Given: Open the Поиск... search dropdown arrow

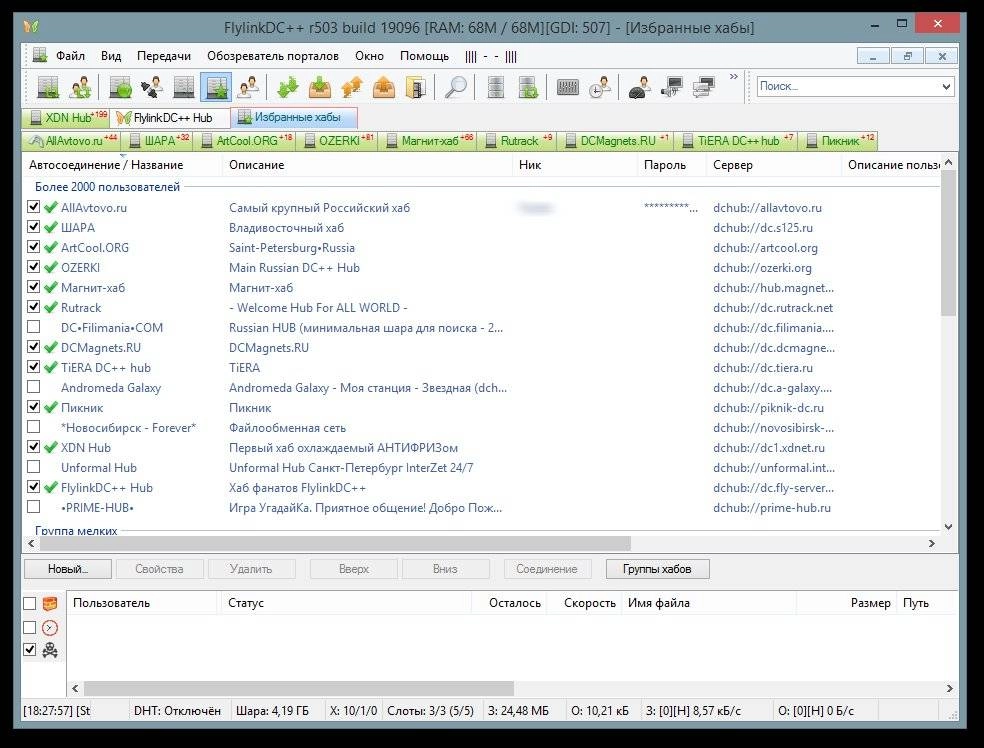Looking at the screenshot, I should tap(946, 87).
